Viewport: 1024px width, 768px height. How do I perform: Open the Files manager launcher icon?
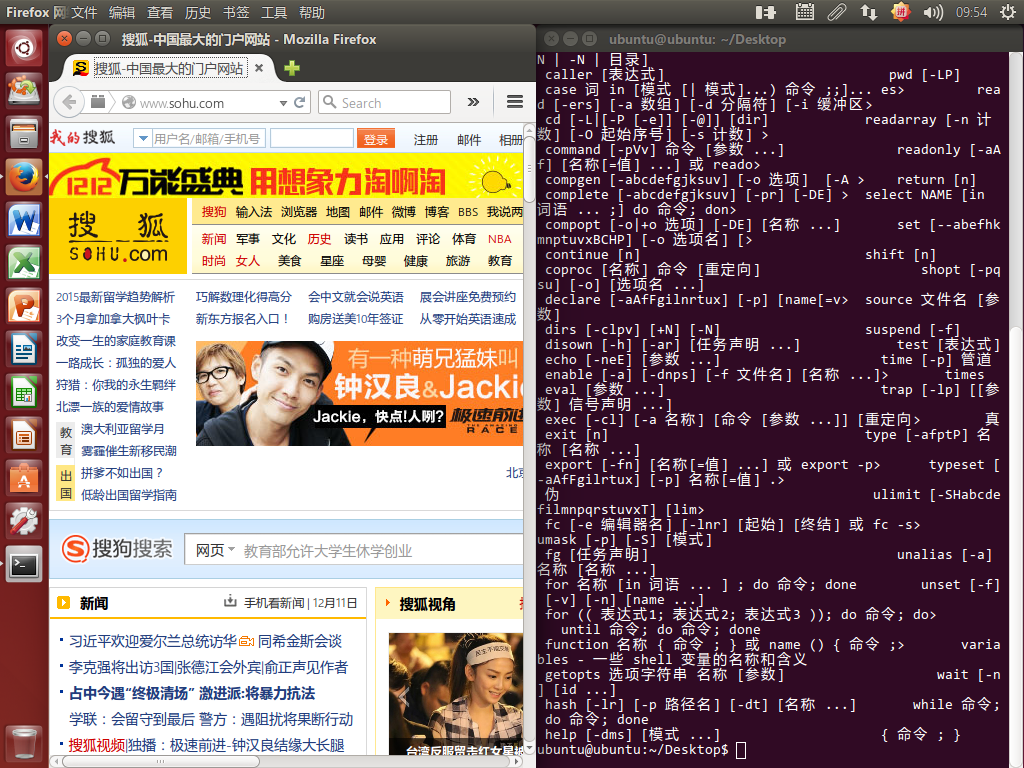point(24,134)
